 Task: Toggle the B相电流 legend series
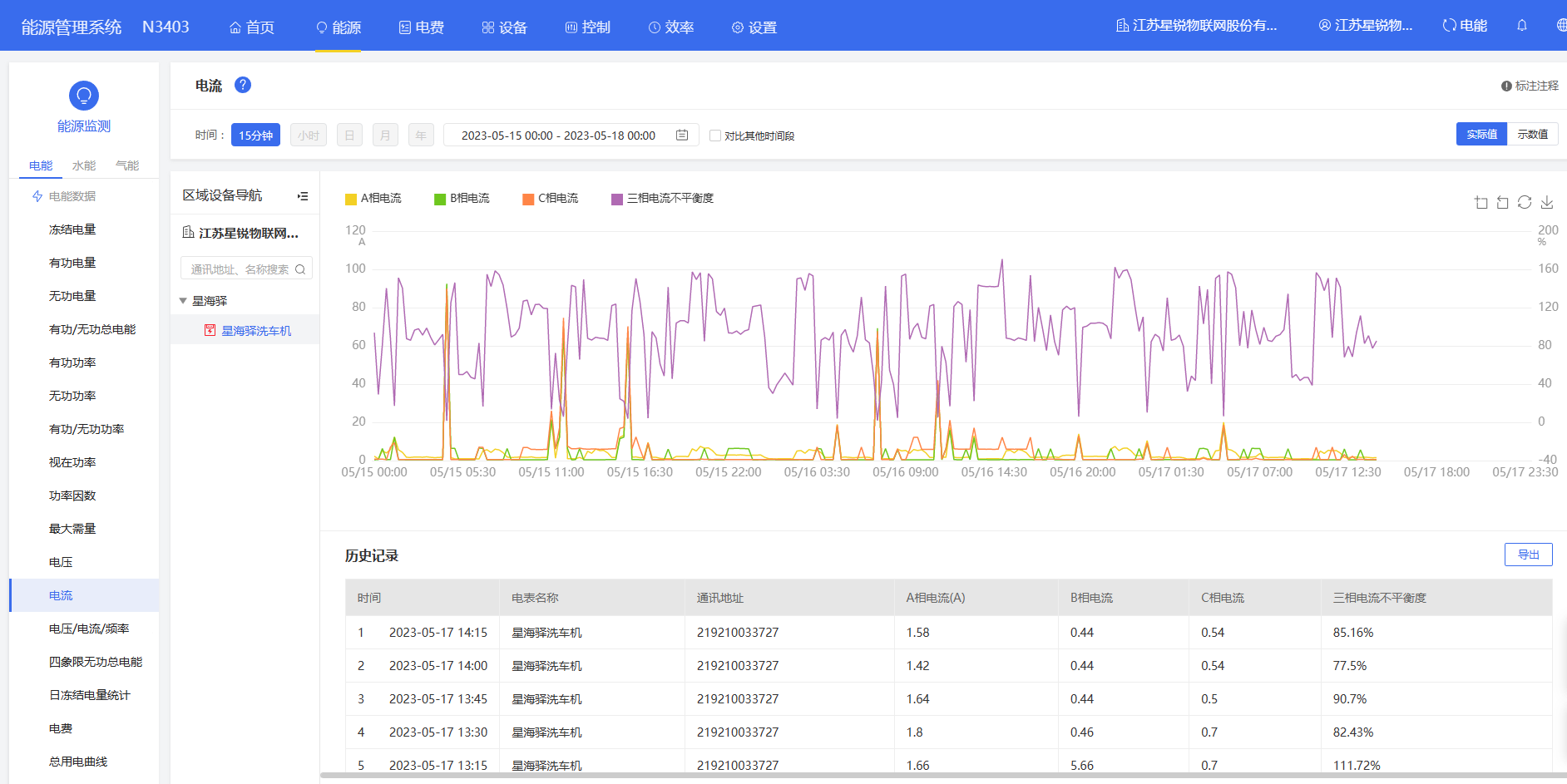(462, 198)
